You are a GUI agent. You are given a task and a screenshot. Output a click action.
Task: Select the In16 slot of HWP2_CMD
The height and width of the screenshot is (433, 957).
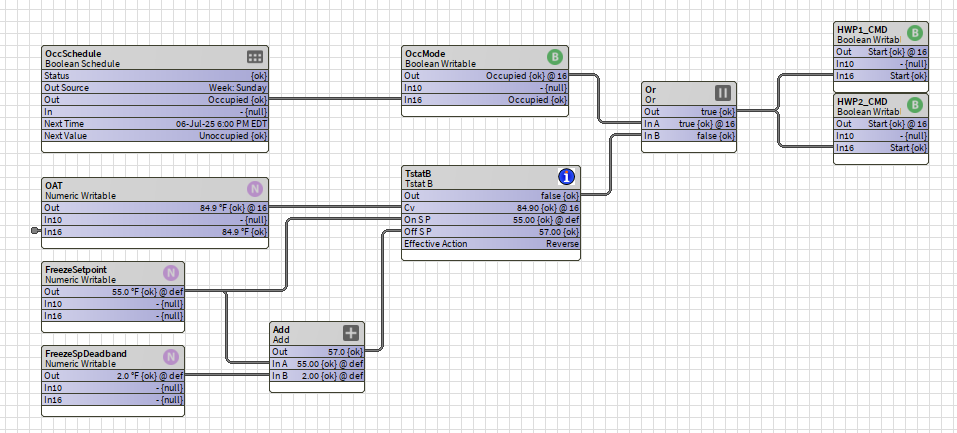coord(880,148)
